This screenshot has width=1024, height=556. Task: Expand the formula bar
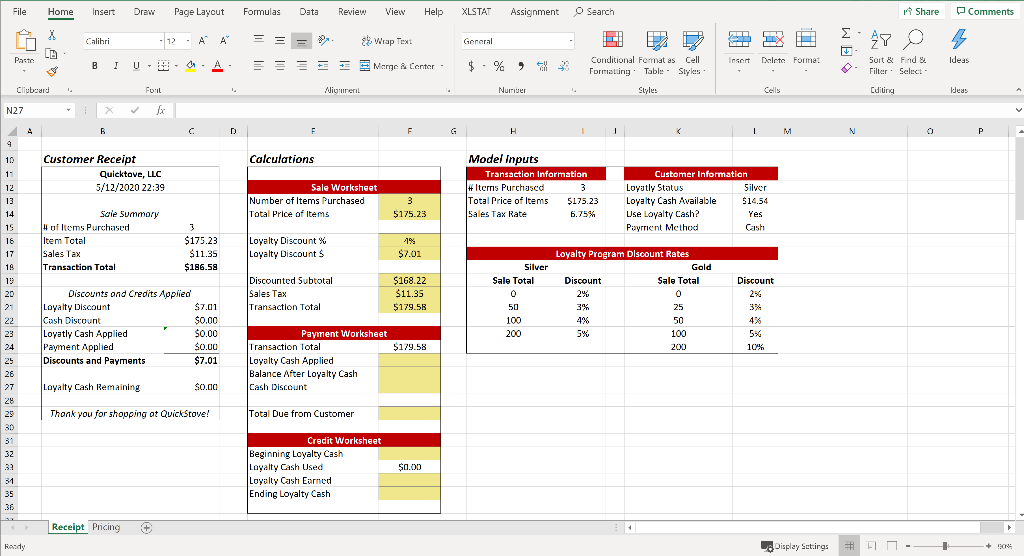1018,110
